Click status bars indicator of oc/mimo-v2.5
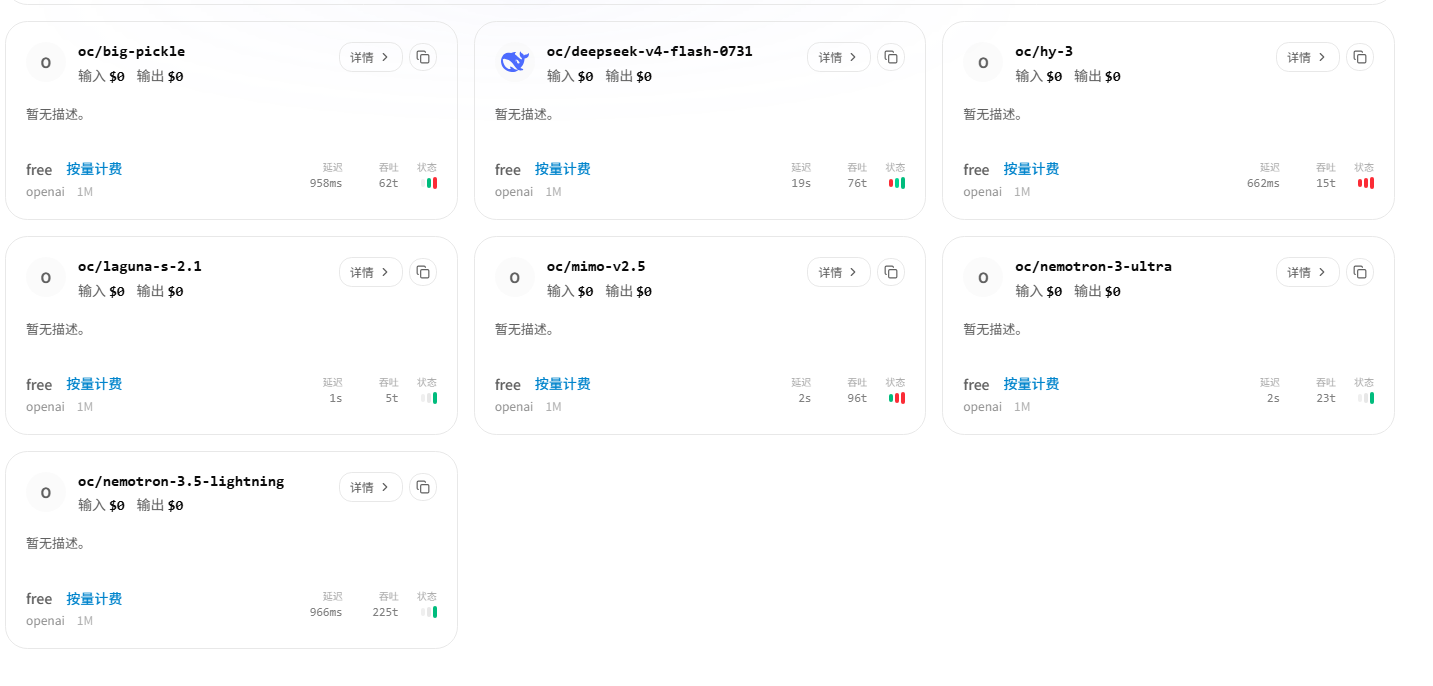Screen dimensions: 1433x686 click(897, 398)
